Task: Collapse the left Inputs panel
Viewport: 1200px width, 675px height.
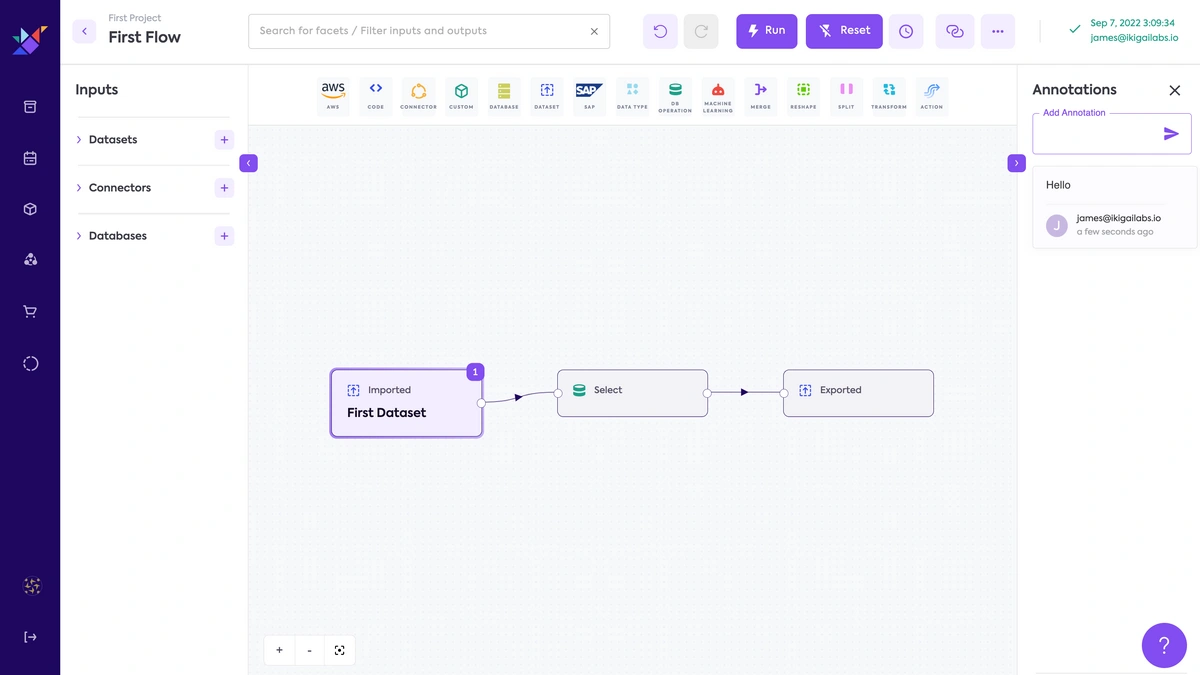Action: click(249, 163)
